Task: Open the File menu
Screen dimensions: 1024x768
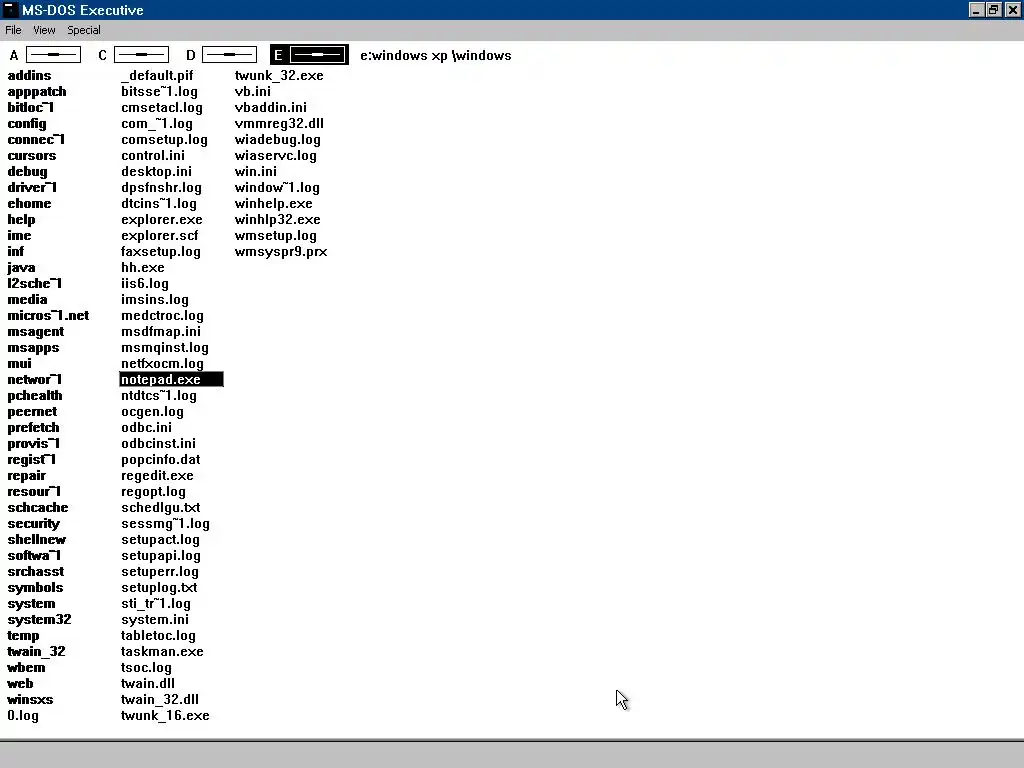Action: (13, 30)
